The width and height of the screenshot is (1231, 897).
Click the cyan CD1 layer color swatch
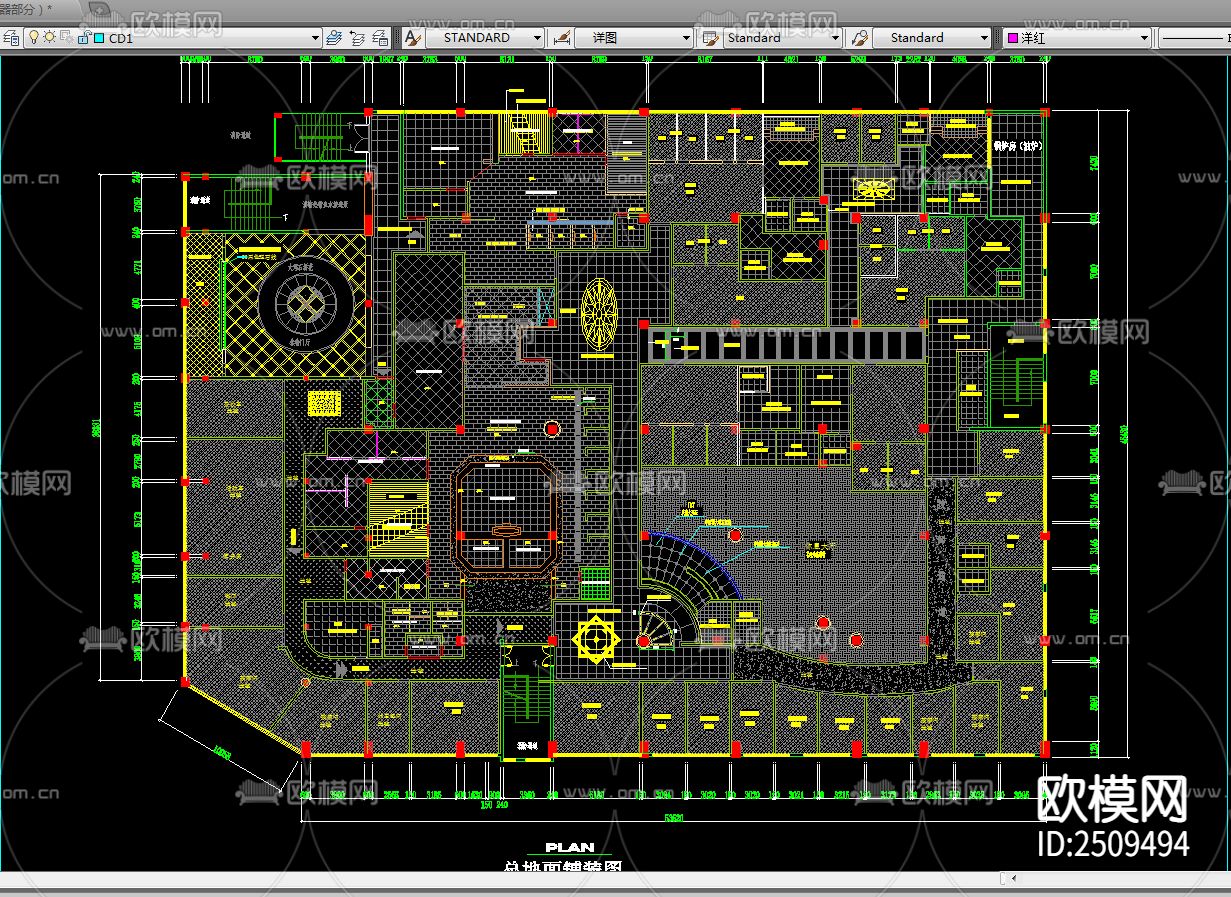[98, 38]
